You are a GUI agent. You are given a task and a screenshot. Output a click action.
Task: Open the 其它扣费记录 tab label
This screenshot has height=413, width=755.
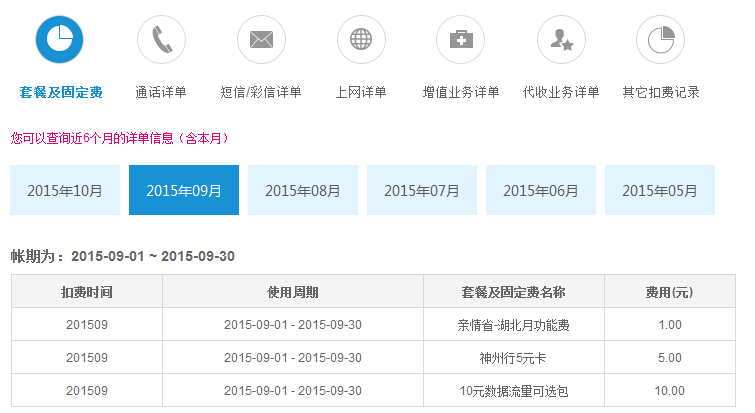[x=661, y=92]
